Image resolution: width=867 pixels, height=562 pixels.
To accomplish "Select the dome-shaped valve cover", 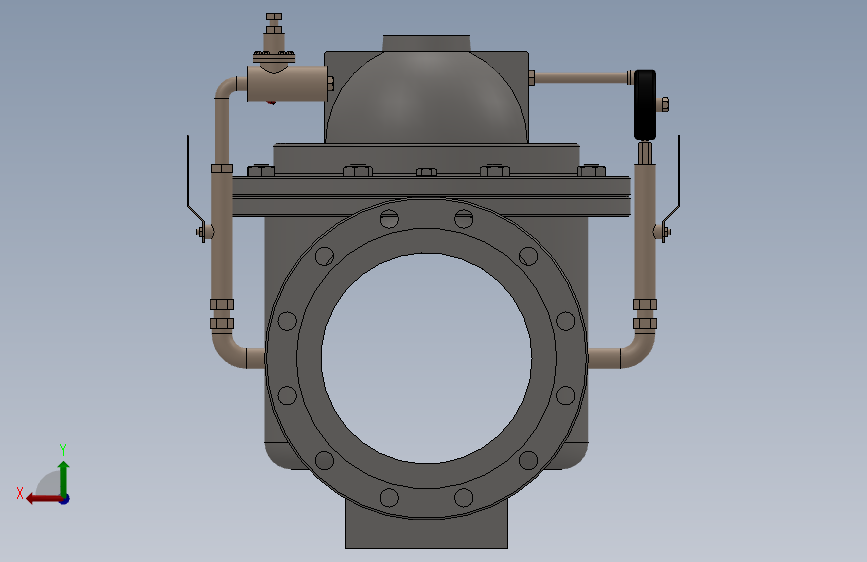I will tap(426, 97).
